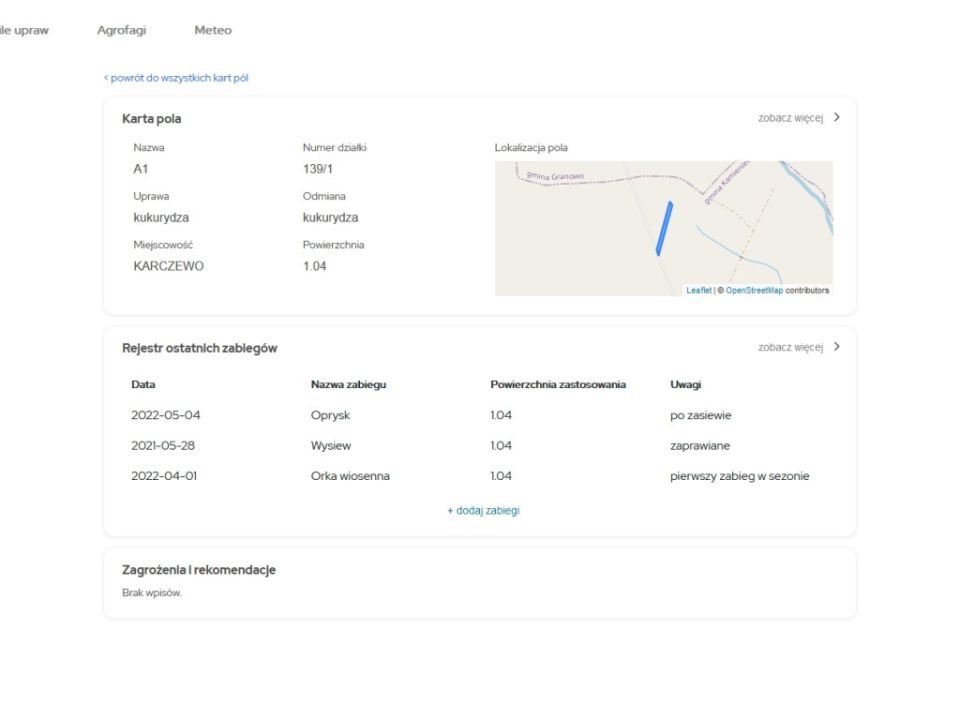Click the blue field shape on the map
This screenshot has height=720, width=960.
pyautogui.click(x=664, y=228)
